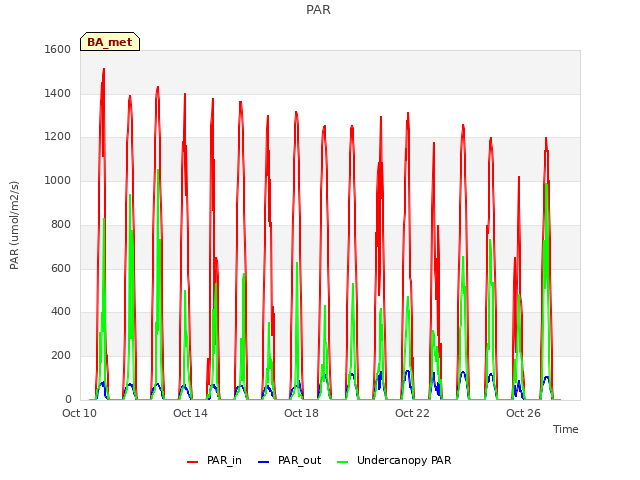Click the 800 y-axis tick label
The height and width of the screenshot is (480, 640).
pos(61,224)
